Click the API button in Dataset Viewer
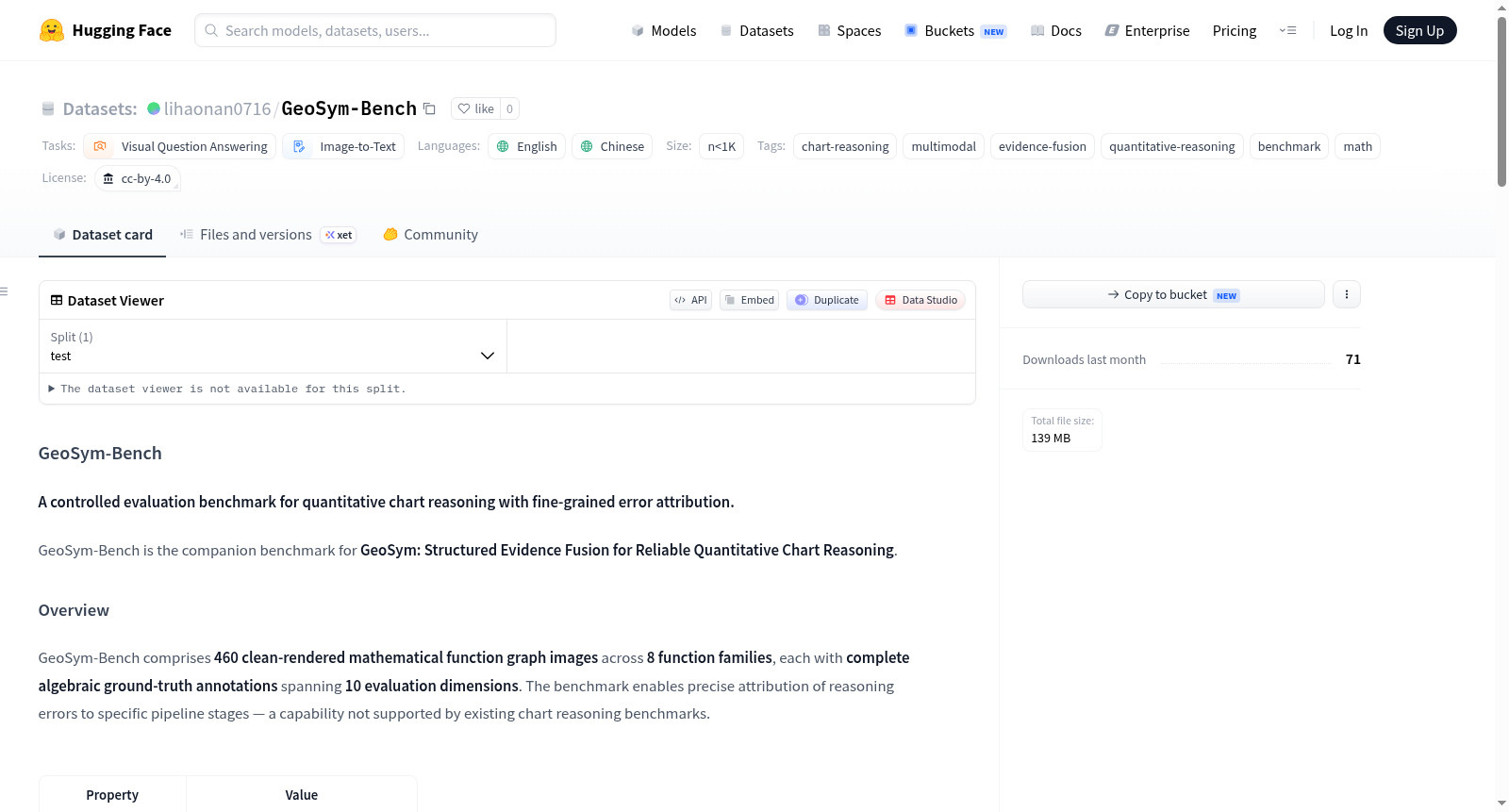The image size is (1509, 812). pos(690,300)
